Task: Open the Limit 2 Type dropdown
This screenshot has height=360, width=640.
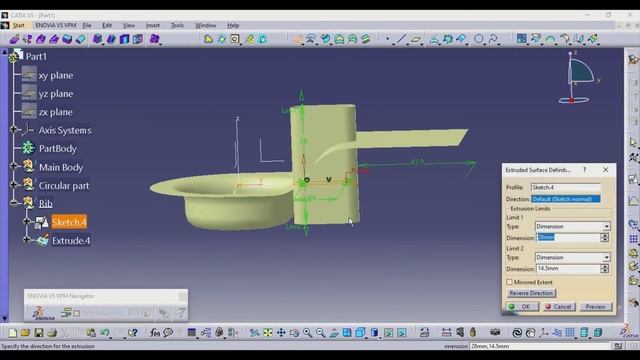Action: (607, 258)
